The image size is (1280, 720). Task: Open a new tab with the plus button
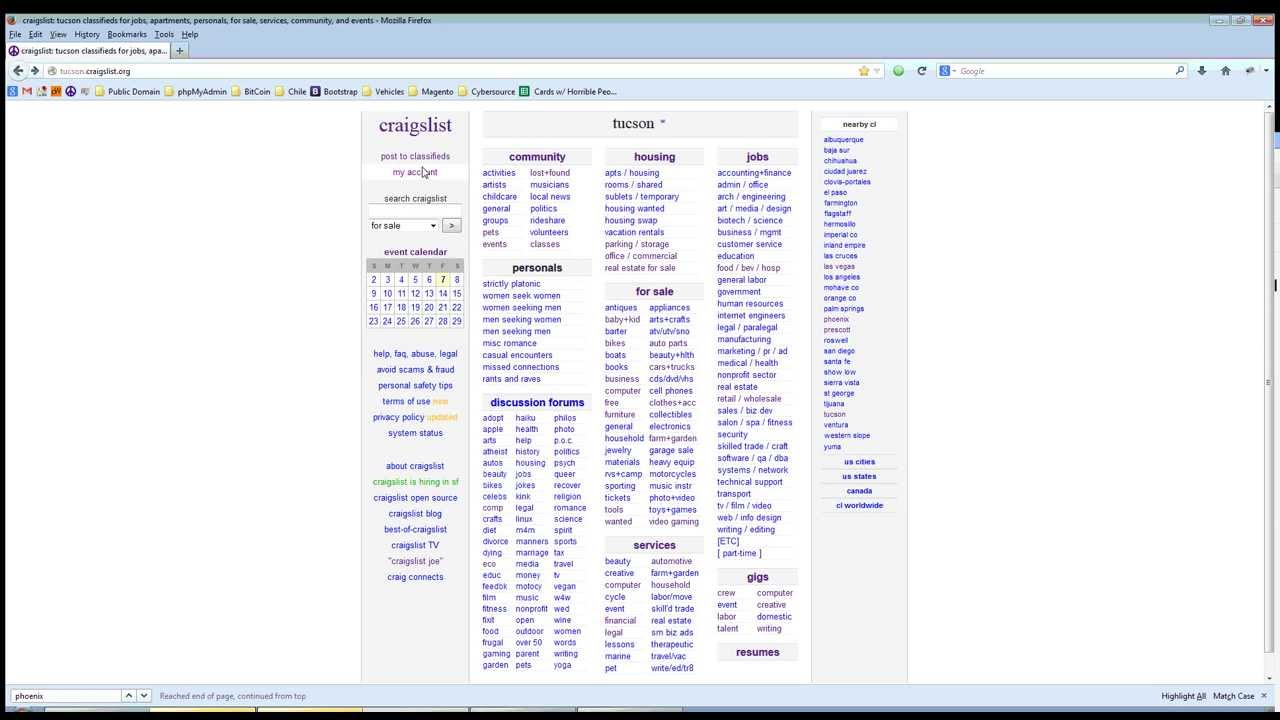(x=180, y=51)
